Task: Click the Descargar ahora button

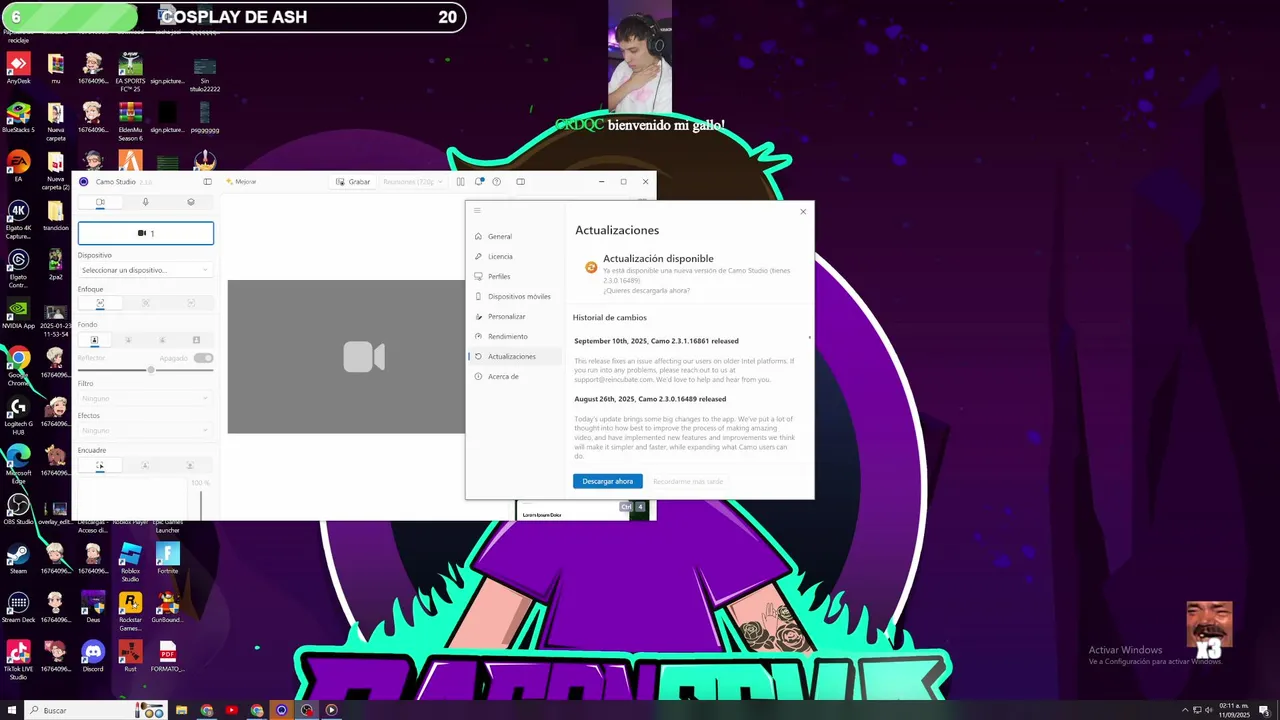Action: (x=608, y=481)
